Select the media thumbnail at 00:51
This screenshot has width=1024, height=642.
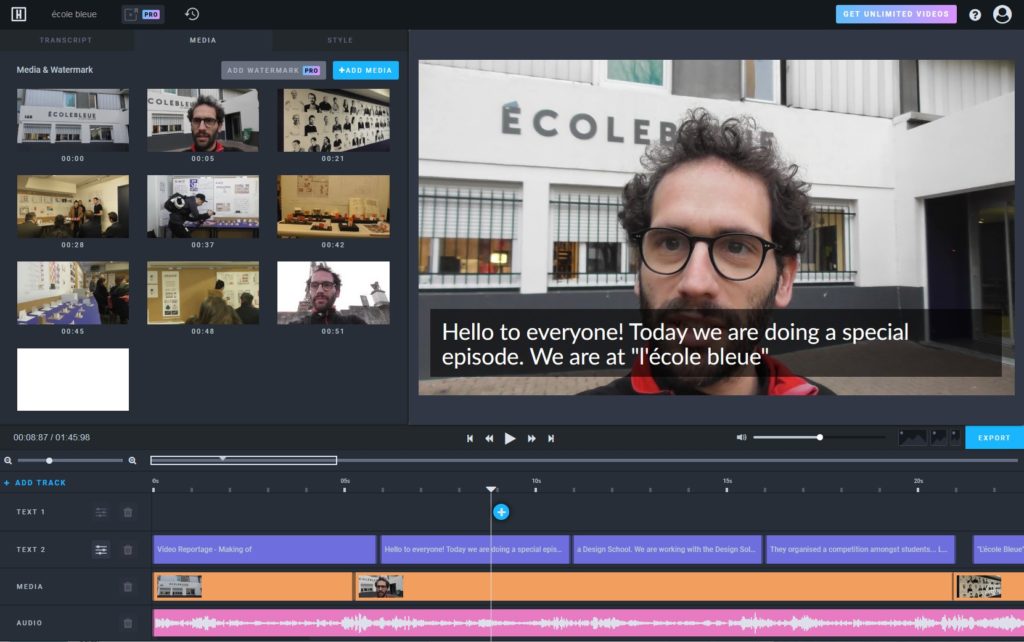coord(333,293)
